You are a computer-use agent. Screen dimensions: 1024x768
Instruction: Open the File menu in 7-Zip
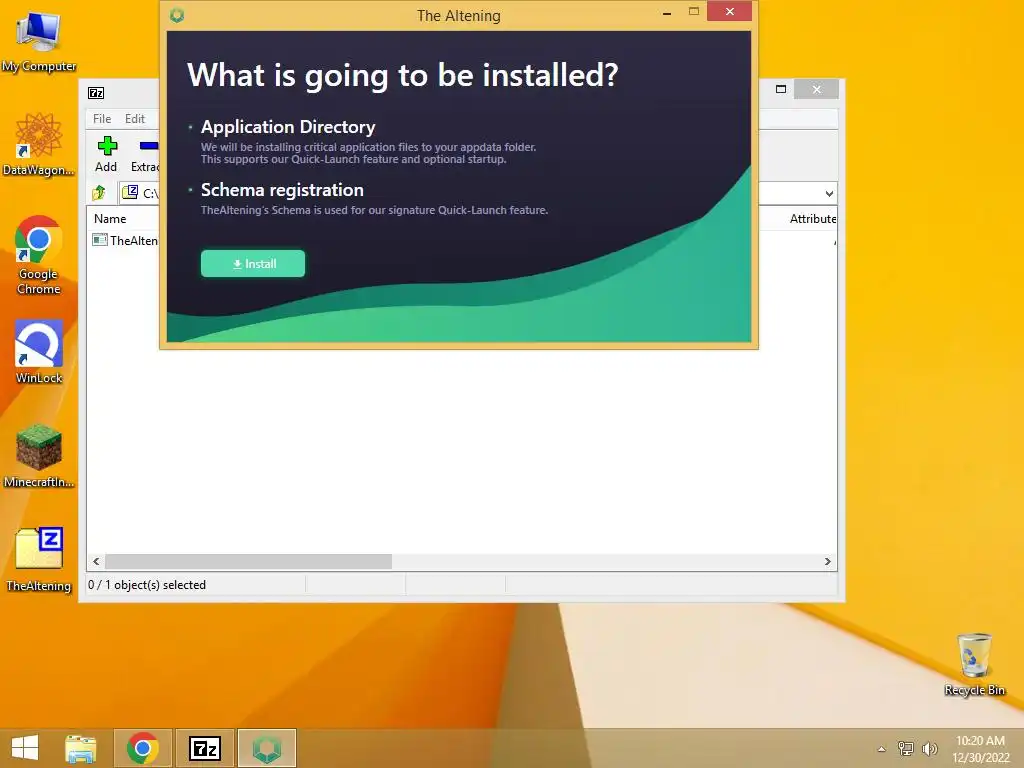point(102,119)
